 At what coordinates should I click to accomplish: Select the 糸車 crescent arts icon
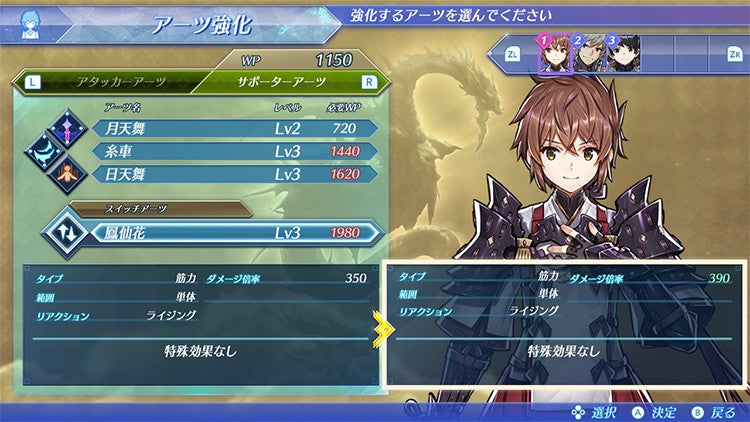(44, 152)
